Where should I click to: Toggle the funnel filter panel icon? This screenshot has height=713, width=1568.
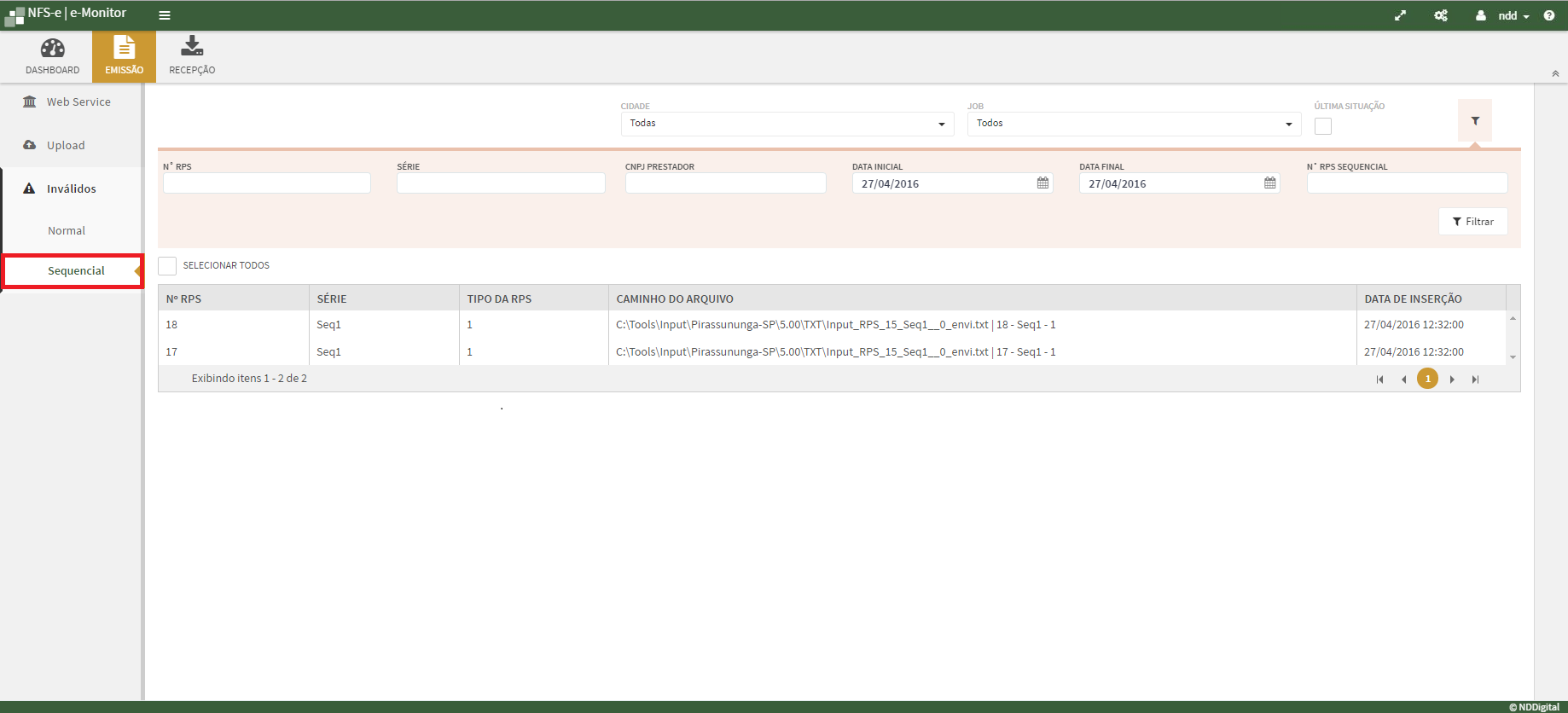tap(1475, 121)
